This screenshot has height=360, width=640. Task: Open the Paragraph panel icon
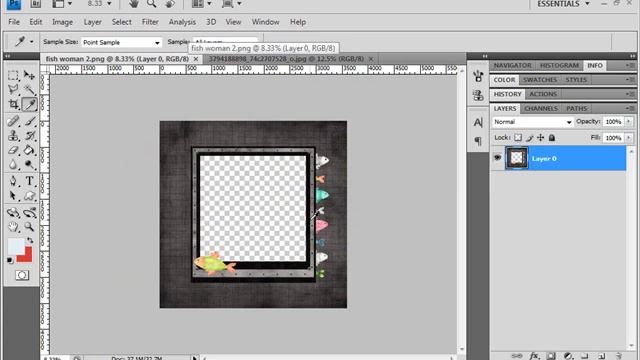click(478, 141)
